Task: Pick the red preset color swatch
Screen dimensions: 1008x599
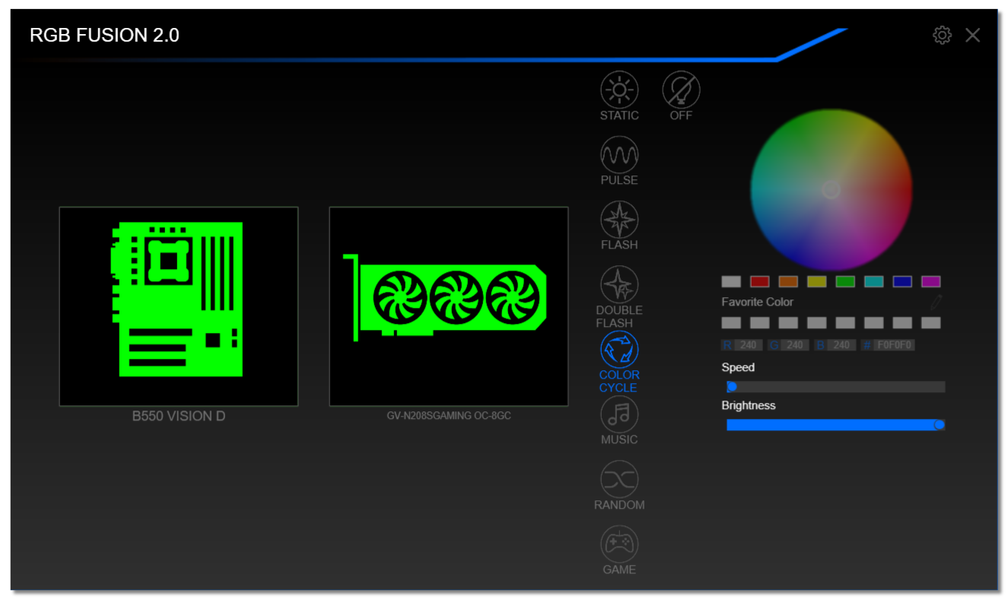Action: 760,282
